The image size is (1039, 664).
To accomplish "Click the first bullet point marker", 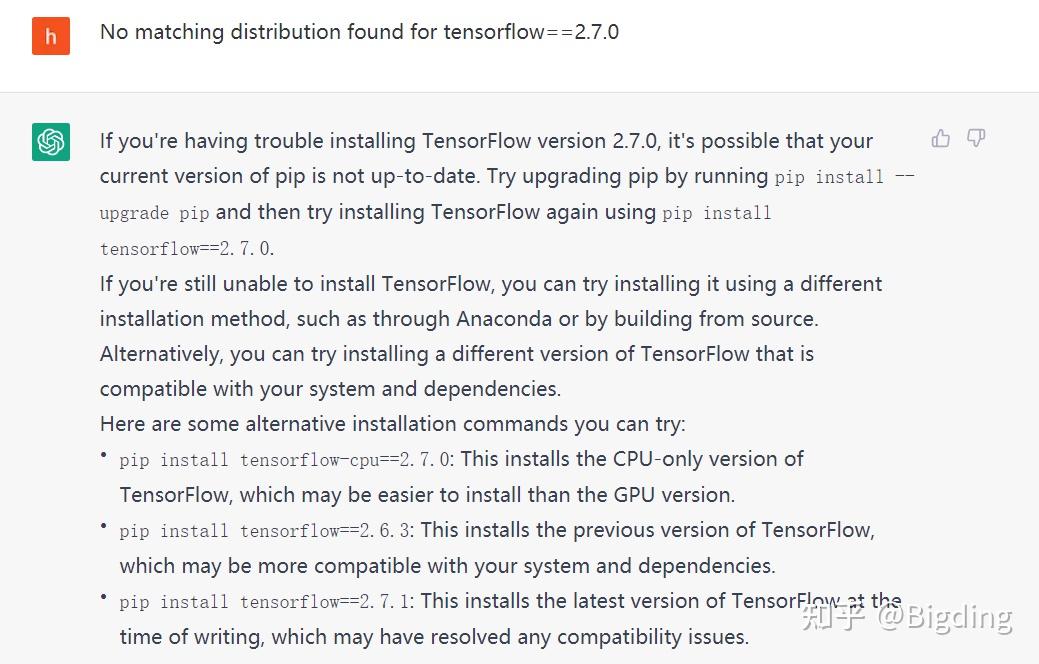I will tap(104, 455).
